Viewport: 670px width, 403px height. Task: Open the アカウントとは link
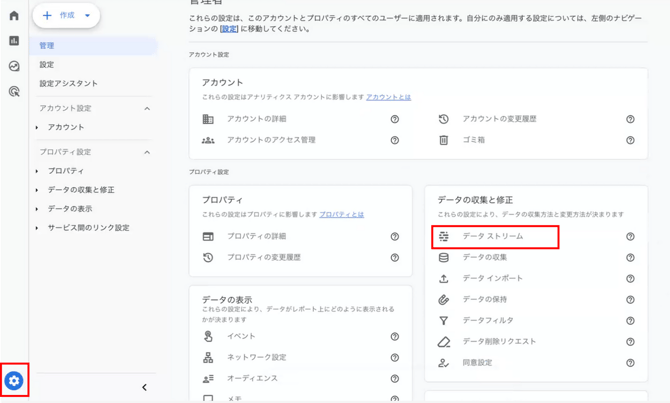pos(388,97)
